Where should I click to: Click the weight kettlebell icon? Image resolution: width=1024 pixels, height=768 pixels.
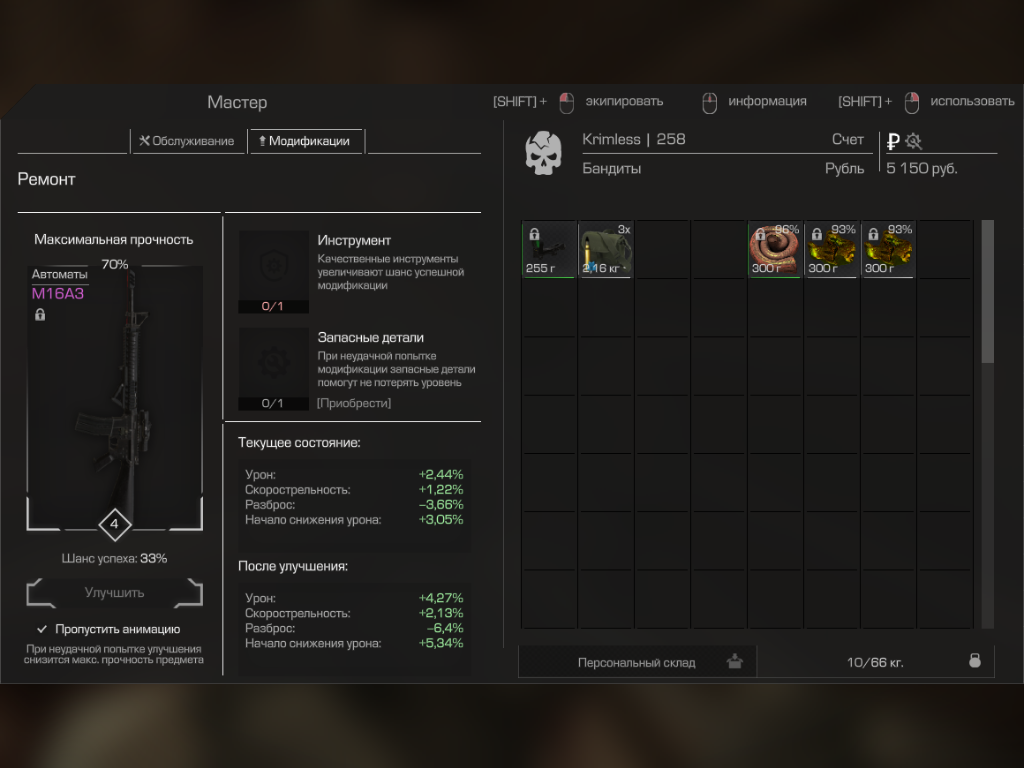[x=974, y=660]
